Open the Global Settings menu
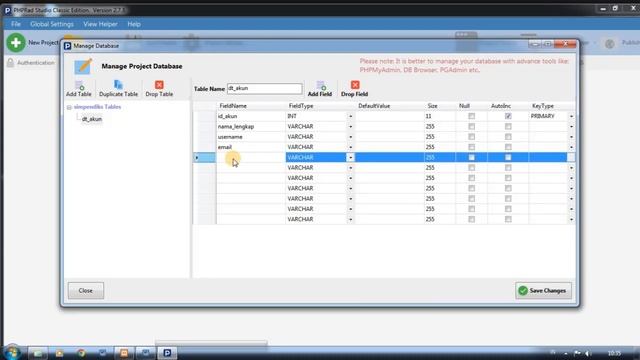640x360 pixels. click(52, 24)
